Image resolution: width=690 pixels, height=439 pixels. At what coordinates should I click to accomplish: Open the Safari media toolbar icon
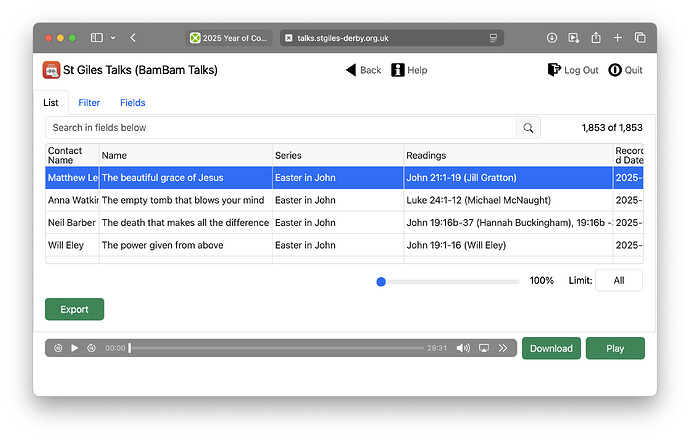574,38
